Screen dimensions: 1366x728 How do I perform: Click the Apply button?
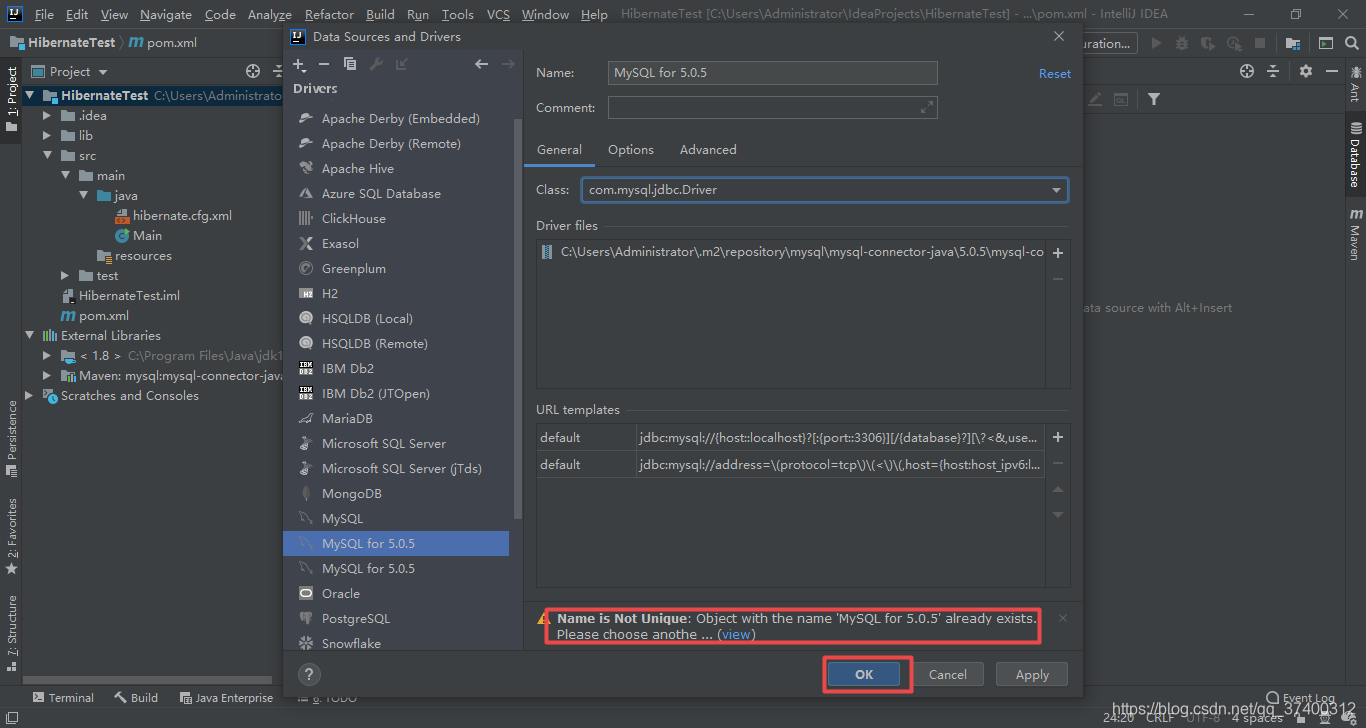coord(1032,674)
